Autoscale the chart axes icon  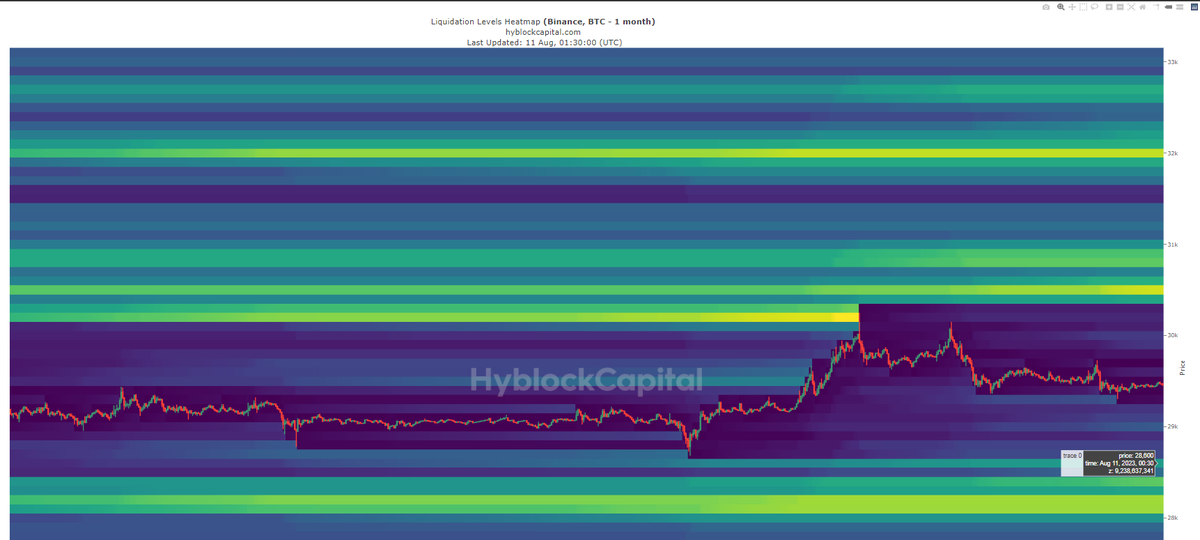coord(1131,7)
